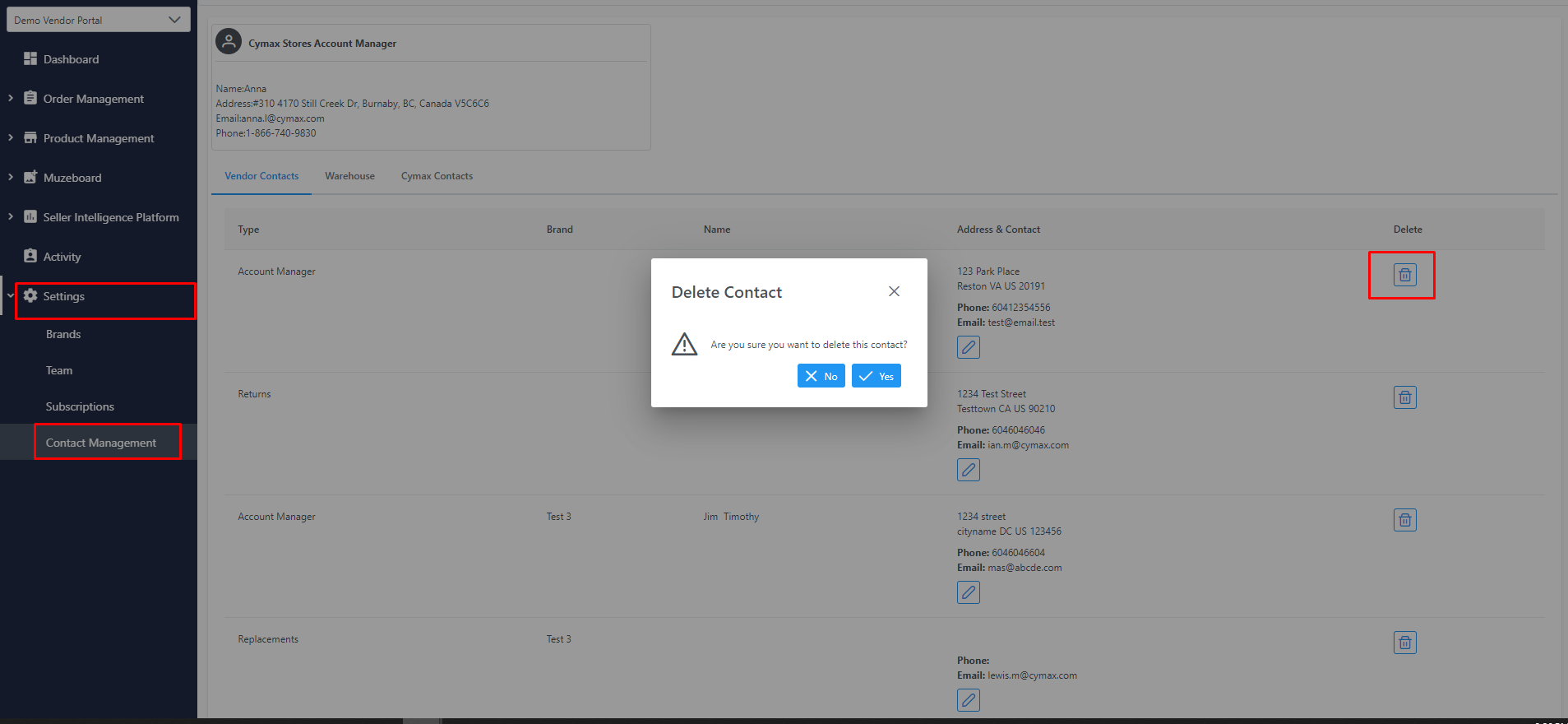
Task: Click the Replacements type cell
Action: click(268, 639)
